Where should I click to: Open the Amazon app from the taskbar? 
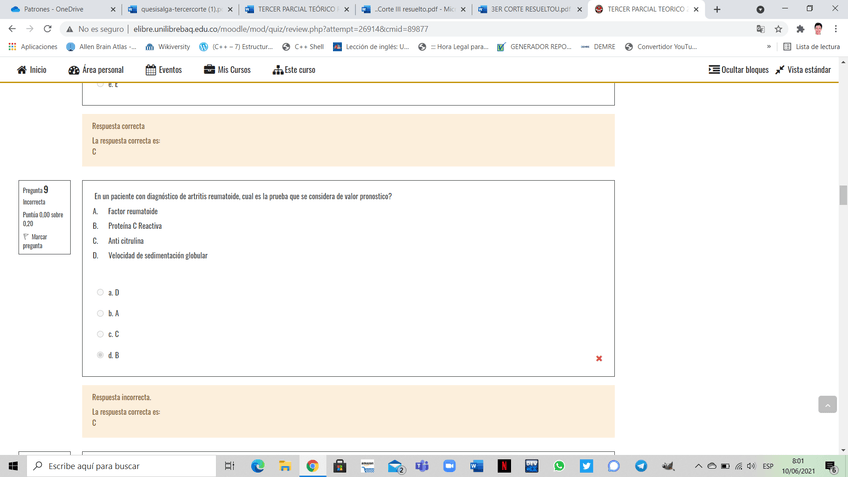pos(367,466)
